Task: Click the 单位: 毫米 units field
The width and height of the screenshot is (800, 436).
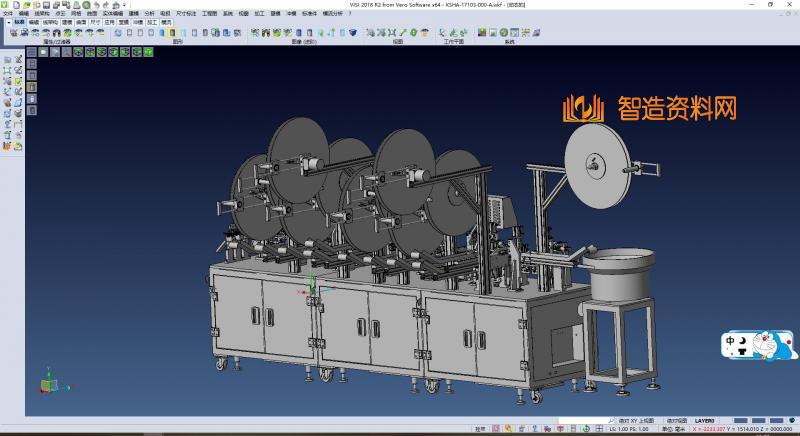Action: coord(678,429)
